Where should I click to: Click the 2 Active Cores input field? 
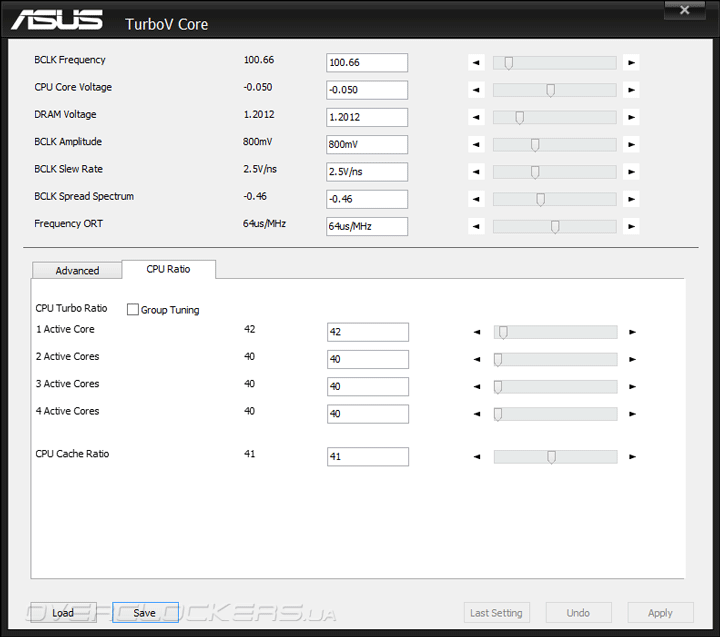coord(368,360)
